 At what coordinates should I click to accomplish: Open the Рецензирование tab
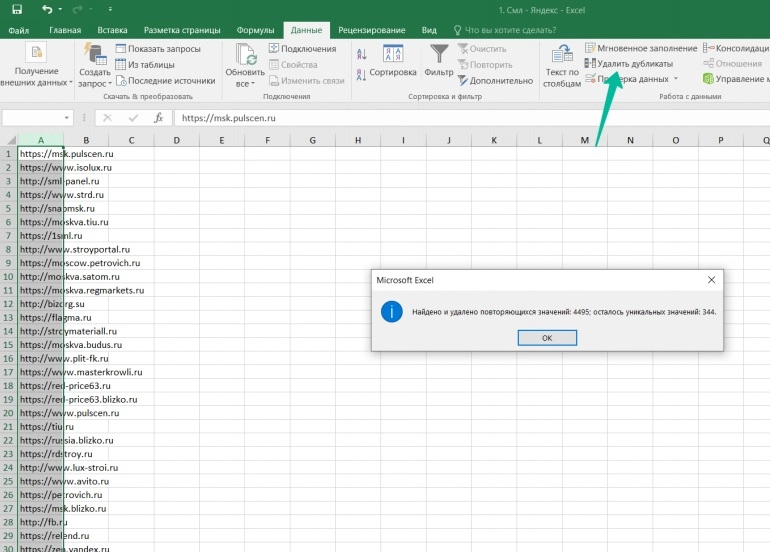pyautogui.click(x=371, y=30)
